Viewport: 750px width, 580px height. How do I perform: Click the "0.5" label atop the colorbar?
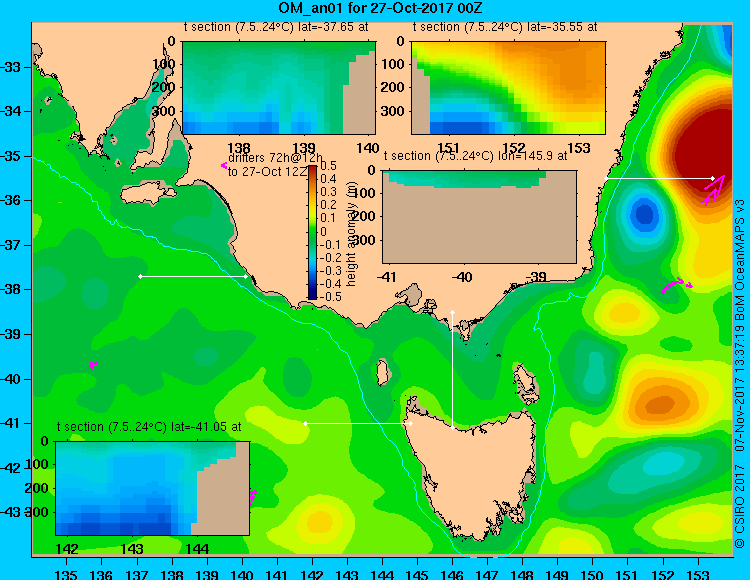[x=329, y=166]
